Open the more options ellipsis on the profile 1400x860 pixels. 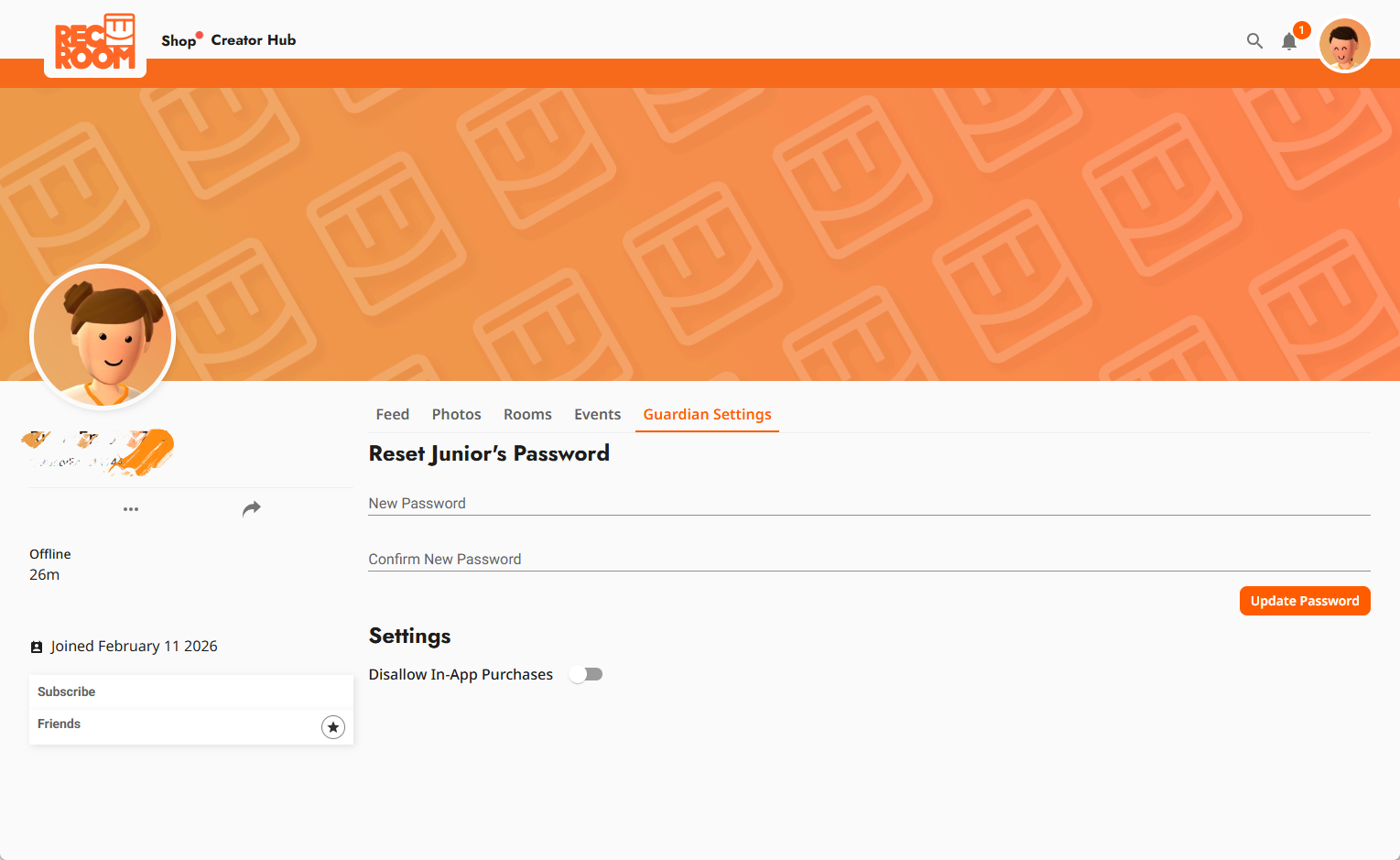point(131,508)
